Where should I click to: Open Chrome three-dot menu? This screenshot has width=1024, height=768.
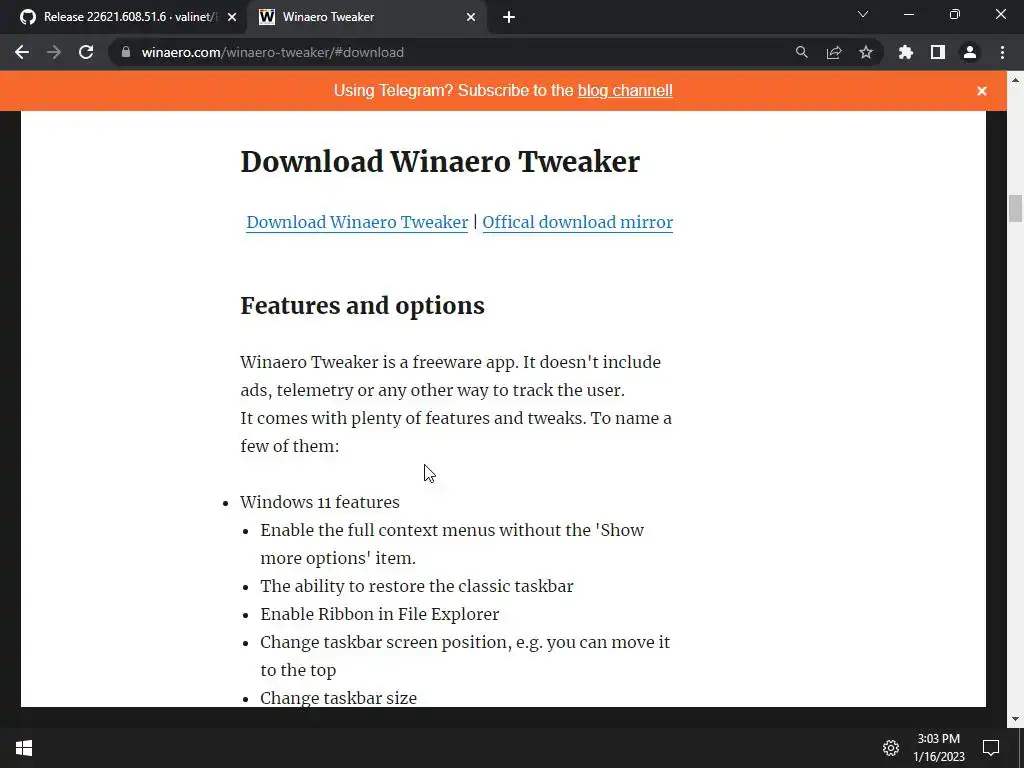[x=1002, y=52]
